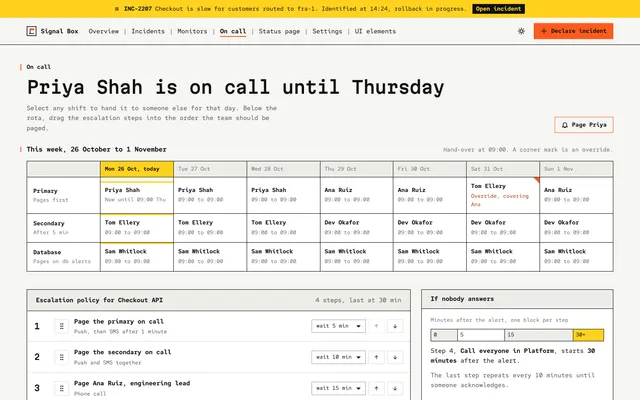
Task: Select the 30+ minute timeline block
Action: tap(588, 335)
